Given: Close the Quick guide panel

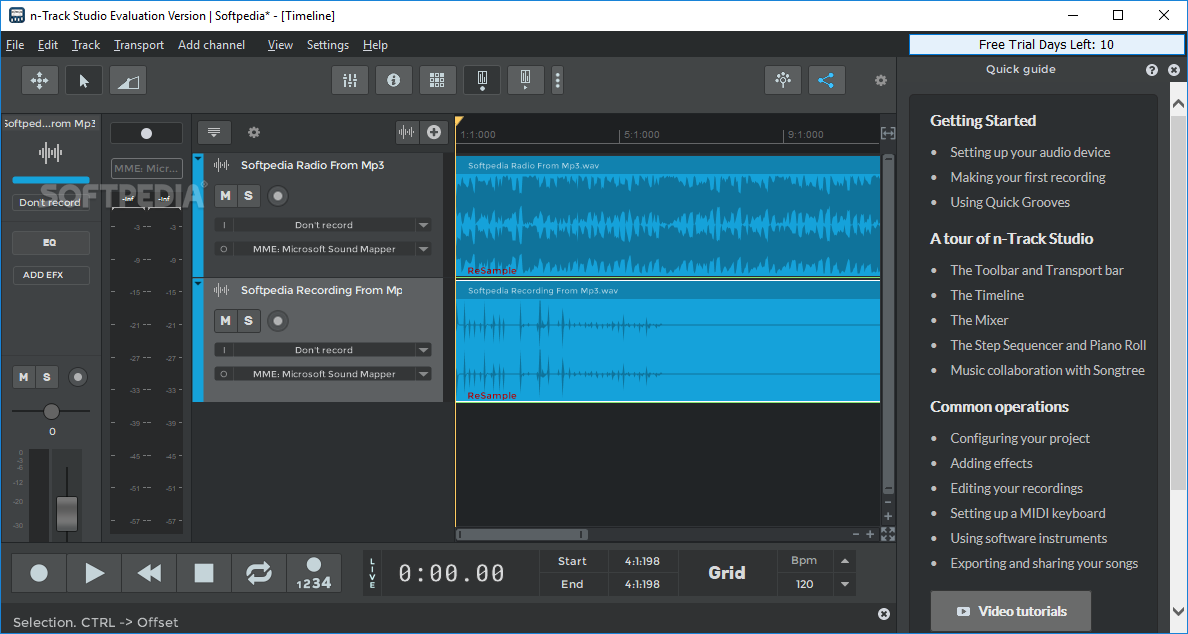Looking at the screenshot, I should [1174, 70].
